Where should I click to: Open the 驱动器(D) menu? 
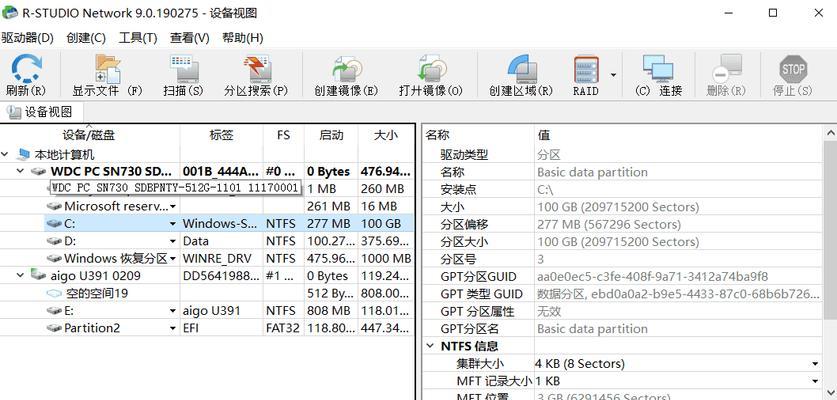click(x=28, y=38)
